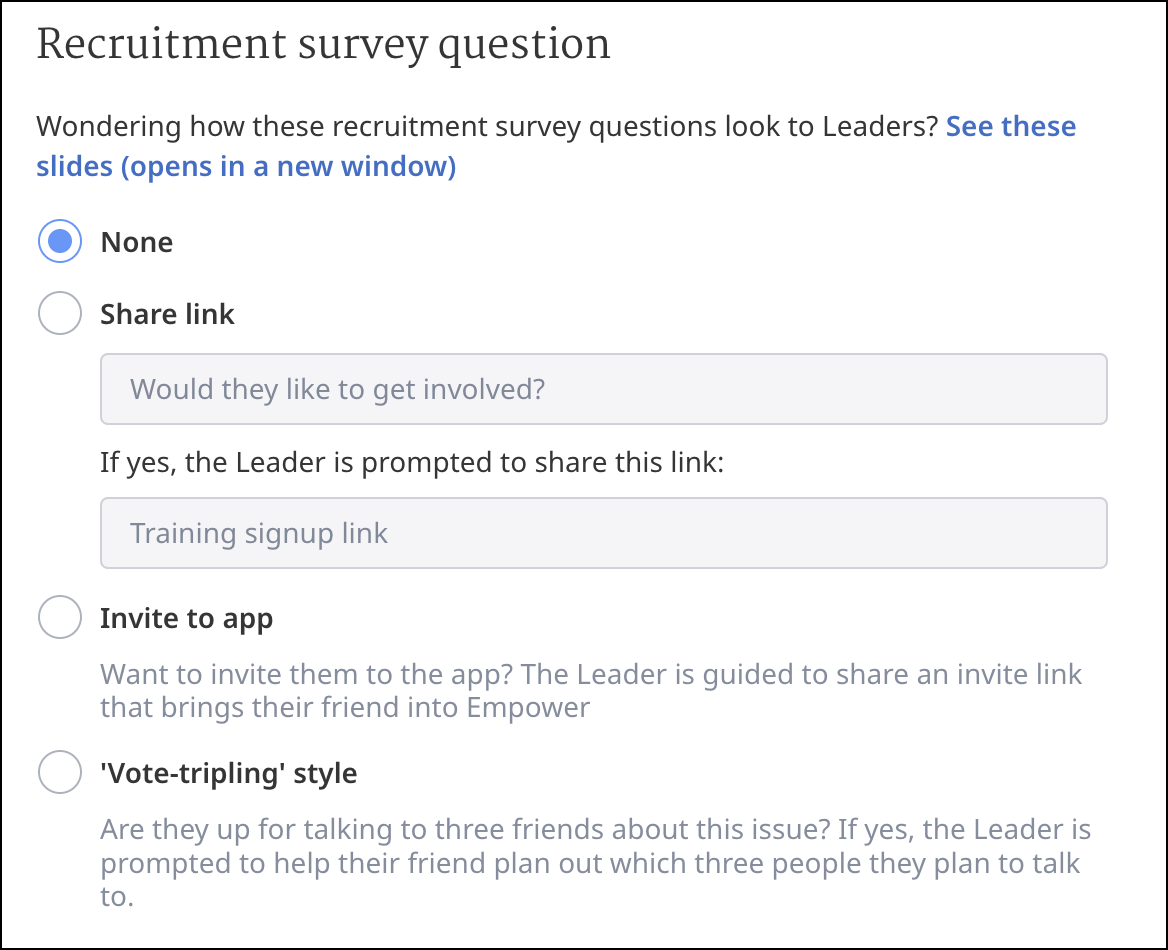The height and width of the screenshot is (950, 1168).
Task: Click the 'Want to invite them to the app?' description
Action: (308, 674)
